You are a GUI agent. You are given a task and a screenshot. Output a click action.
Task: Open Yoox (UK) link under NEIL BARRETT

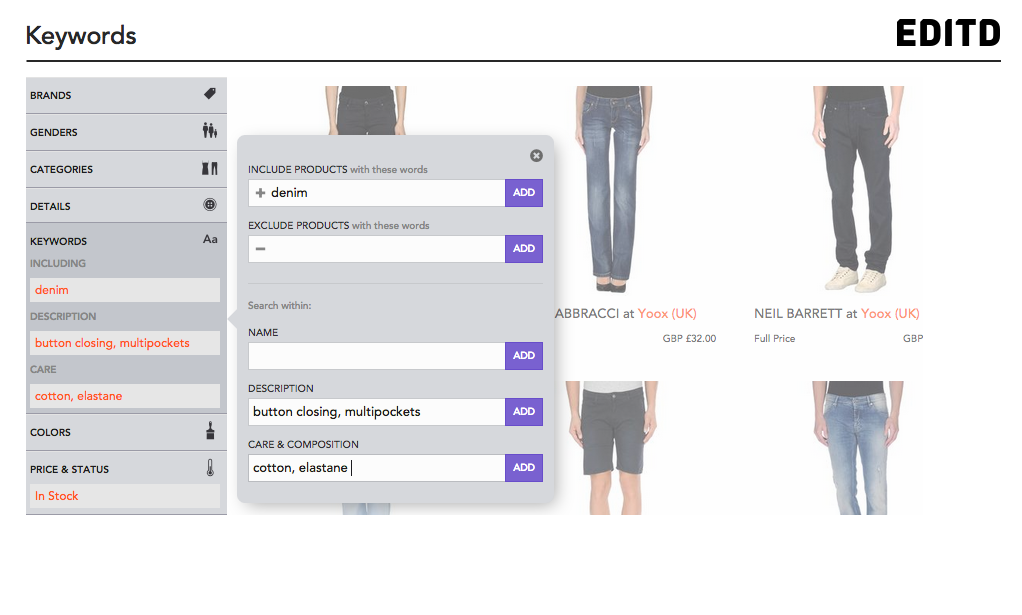[890, 313]
